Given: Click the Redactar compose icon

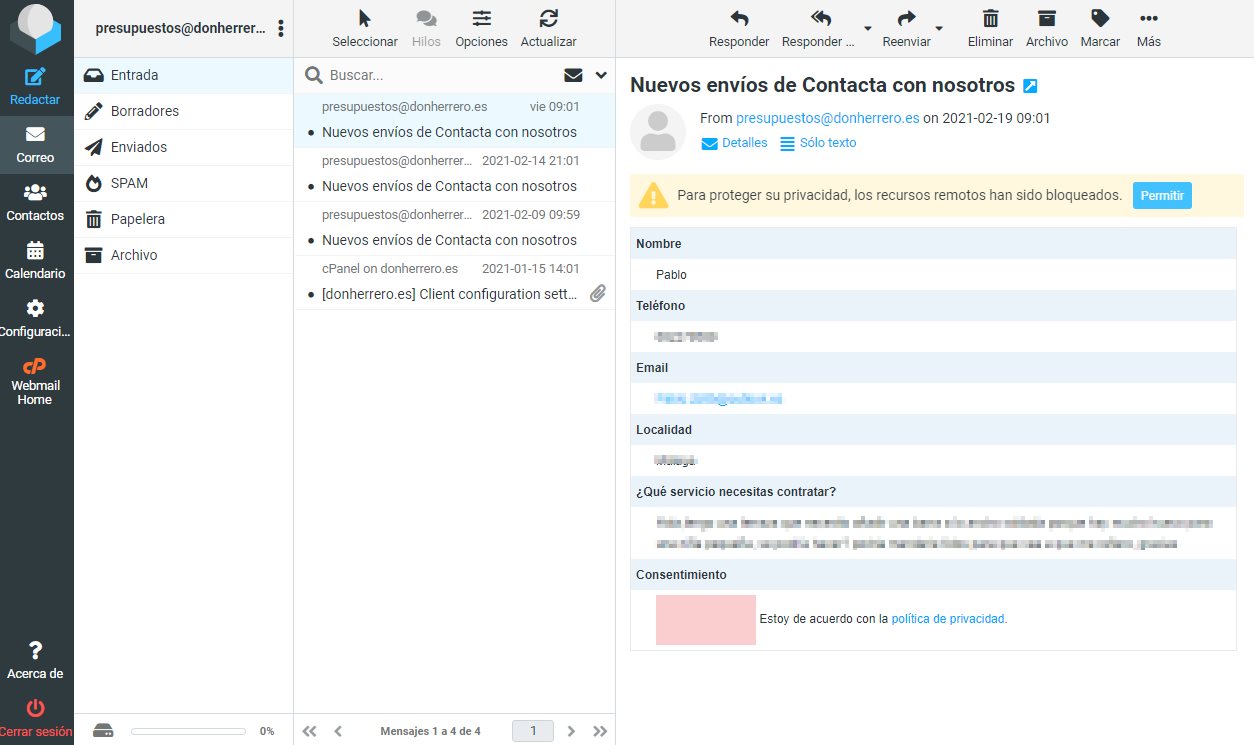Looking at the screenshot, I should pyautogui.click(x=36, y=78).
